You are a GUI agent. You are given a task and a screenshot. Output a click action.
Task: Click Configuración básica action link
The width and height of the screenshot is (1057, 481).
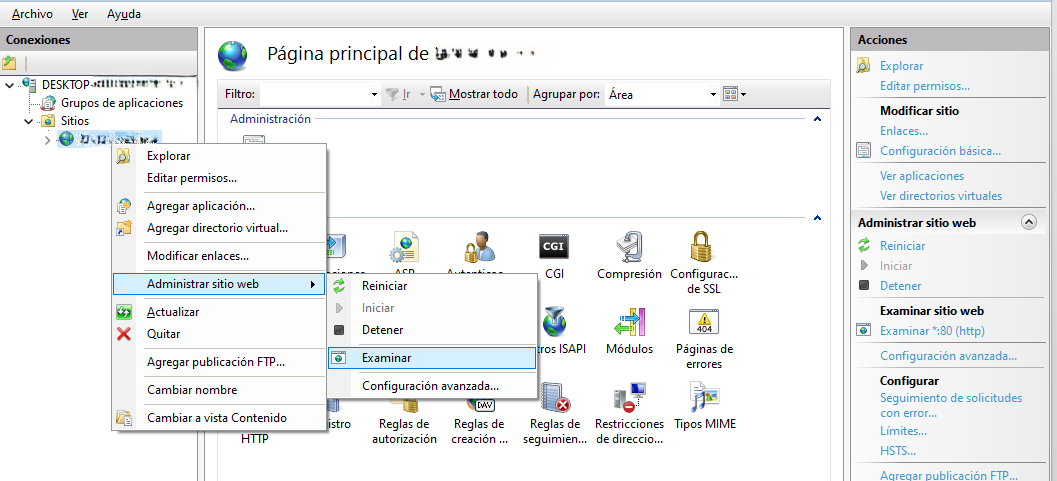pyautogui.click(x=940, y=151)
